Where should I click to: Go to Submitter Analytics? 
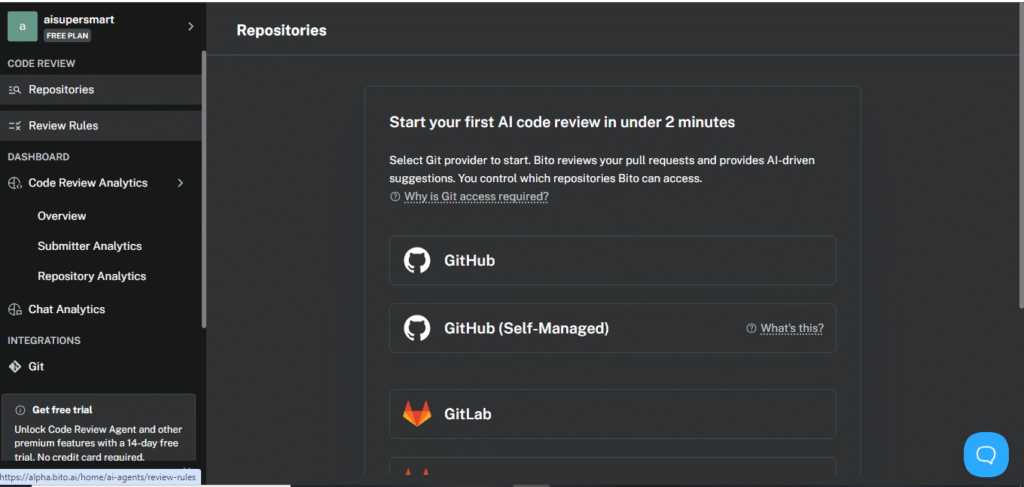[89, 246]
